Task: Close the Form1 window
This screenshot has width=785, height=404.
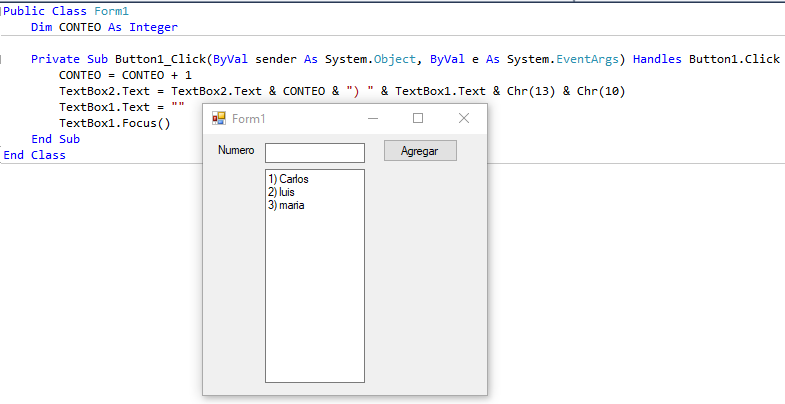Action: (x=464, y=118)
